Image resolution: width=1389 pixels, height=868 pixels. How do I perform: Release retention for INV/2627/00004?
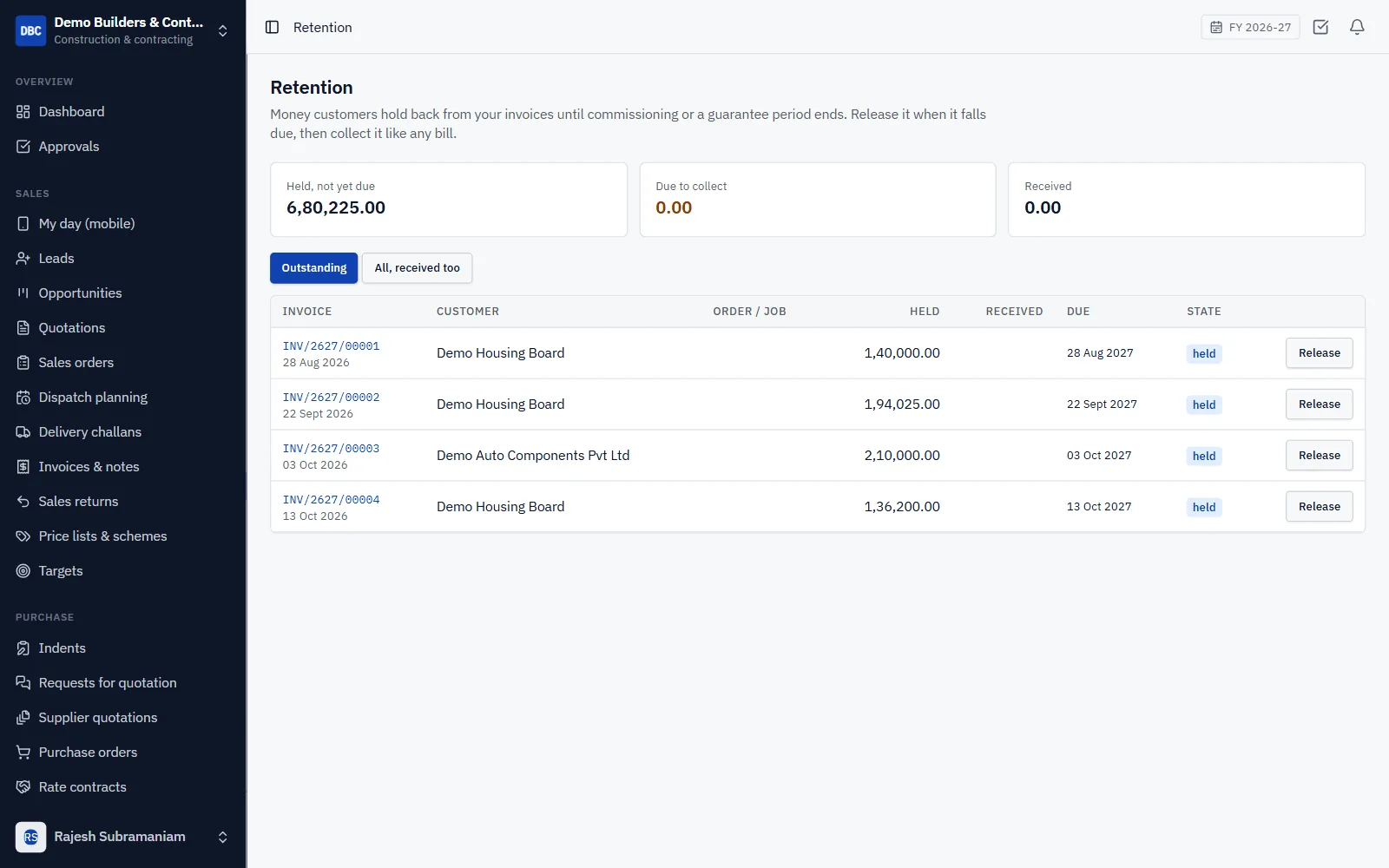click(1319, 507)
